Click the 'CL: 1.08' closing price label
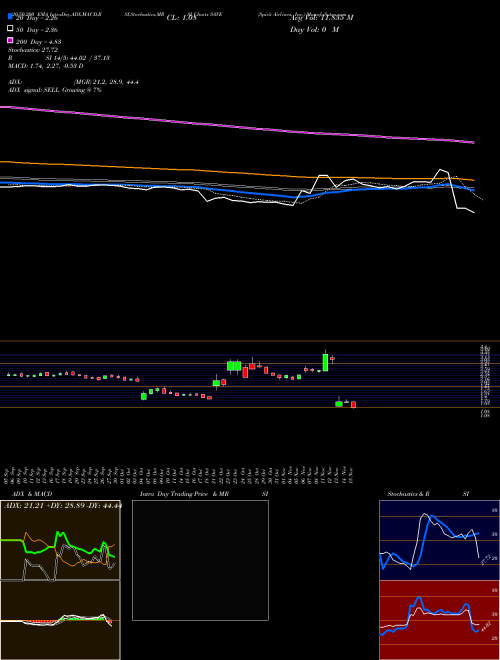This screenshot has height=660, width=500. [x=182, y=18]
